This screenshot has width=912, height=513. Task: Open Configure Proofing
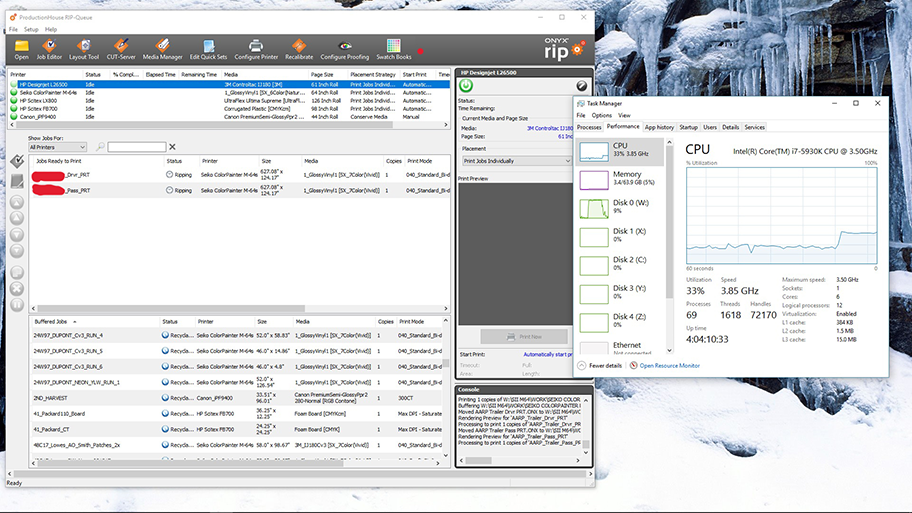pyautogui.click(x=345, y=46)
